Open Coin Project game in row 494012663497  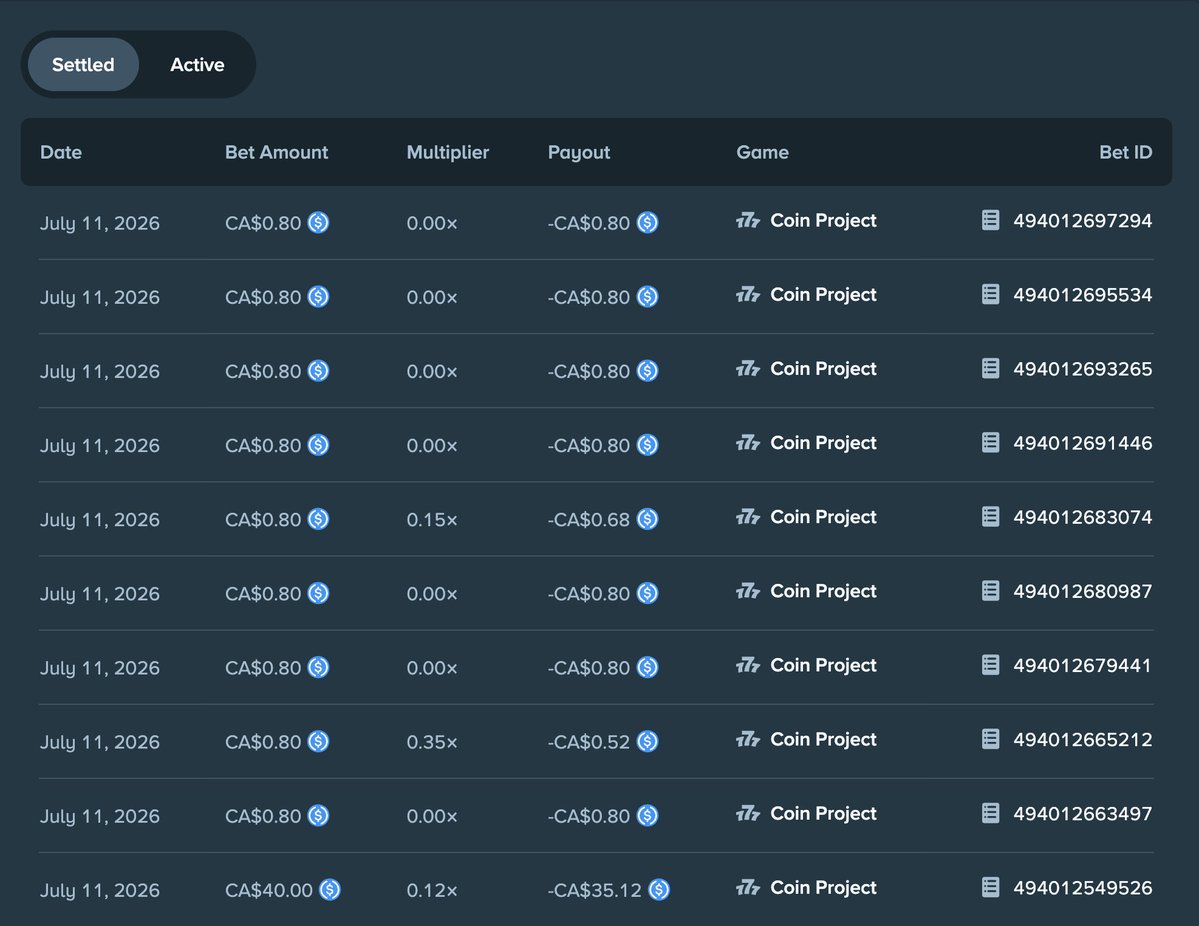(x=823, y=814)
